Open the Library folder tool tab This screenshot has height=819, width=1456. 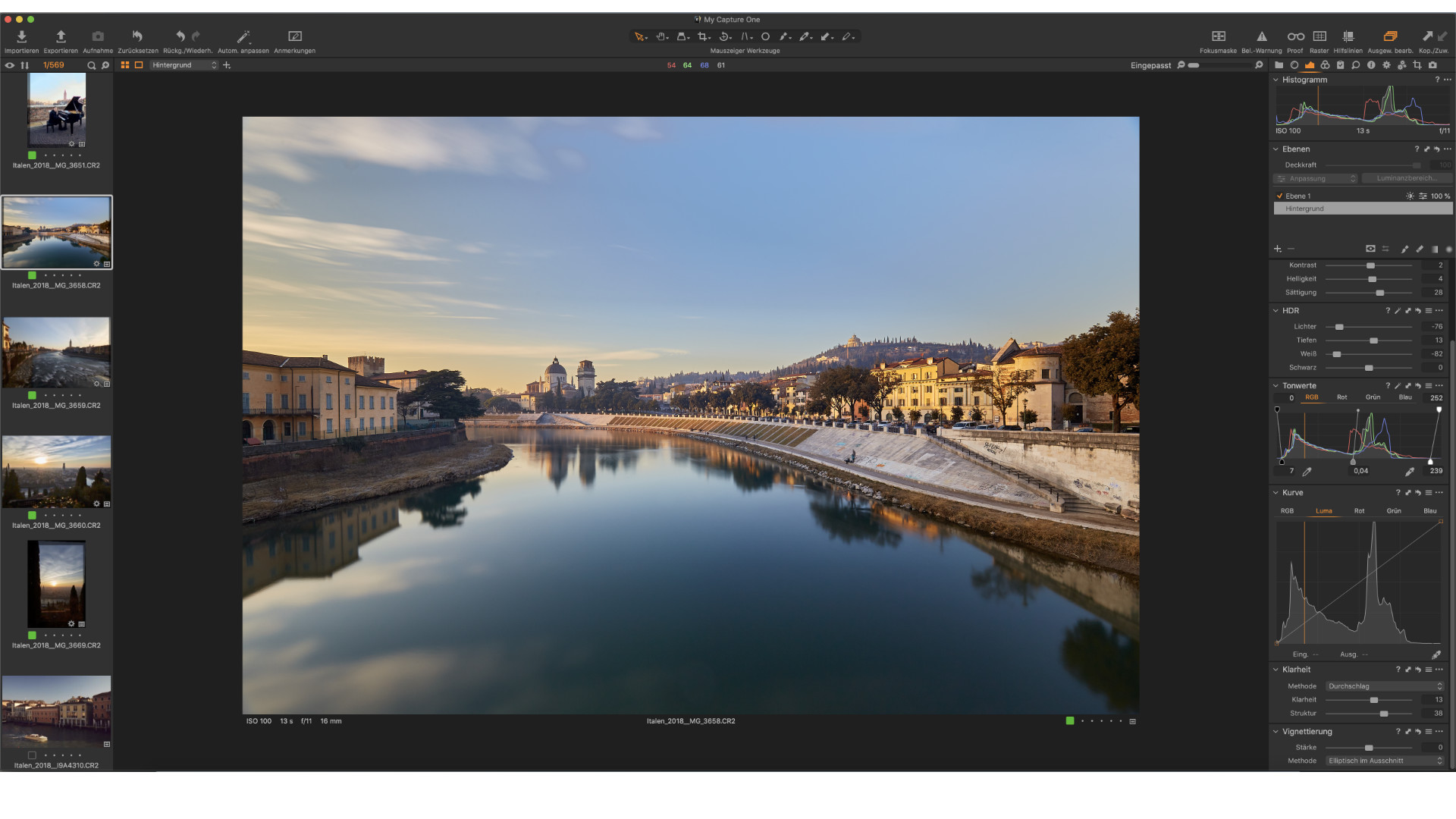tap(1279, 65)
